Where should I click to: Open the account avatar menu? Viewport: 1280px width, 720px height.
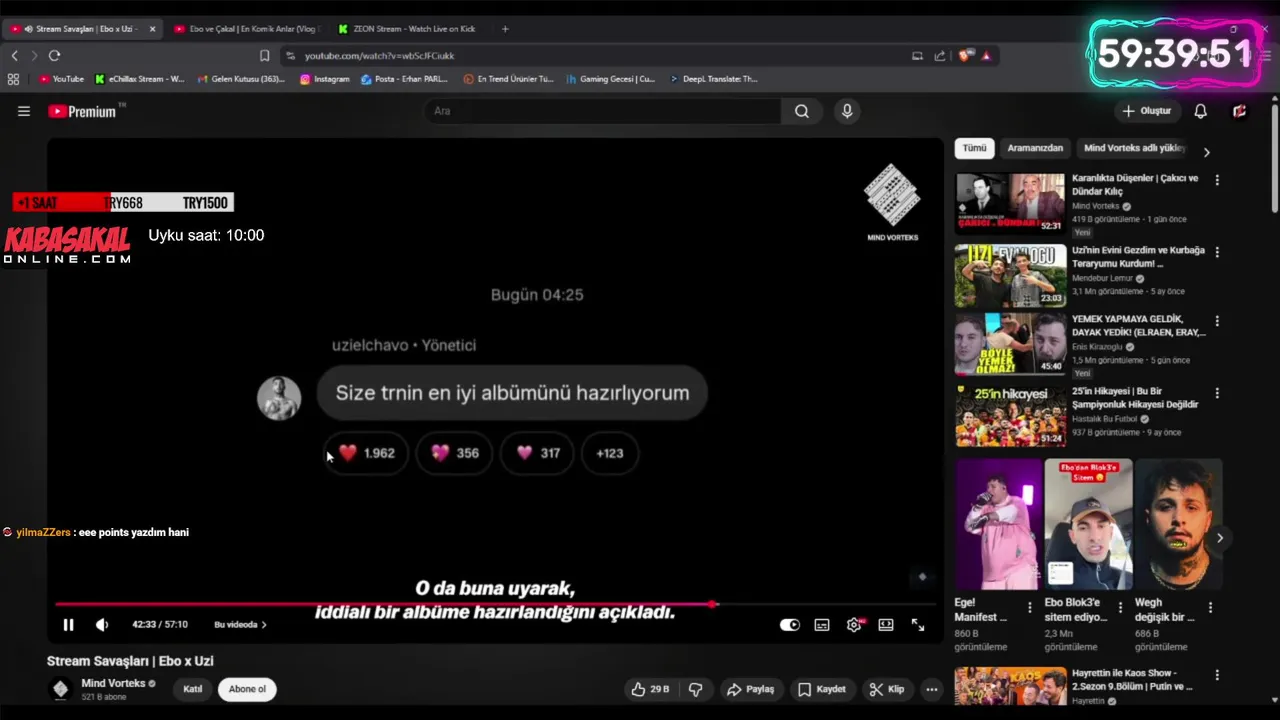1240,111
